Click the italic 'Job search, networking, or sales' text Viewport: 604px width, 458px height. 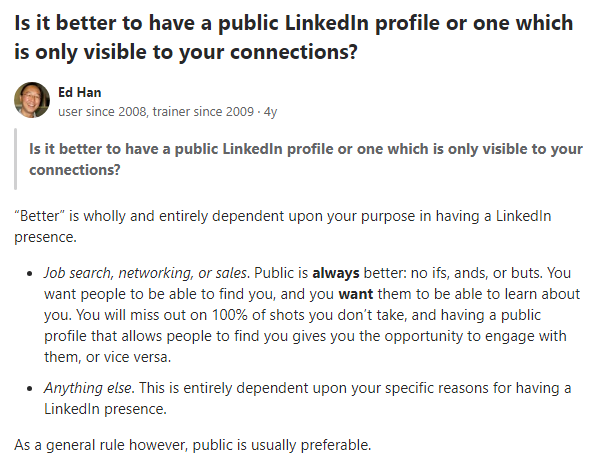(x=145, y=273)
